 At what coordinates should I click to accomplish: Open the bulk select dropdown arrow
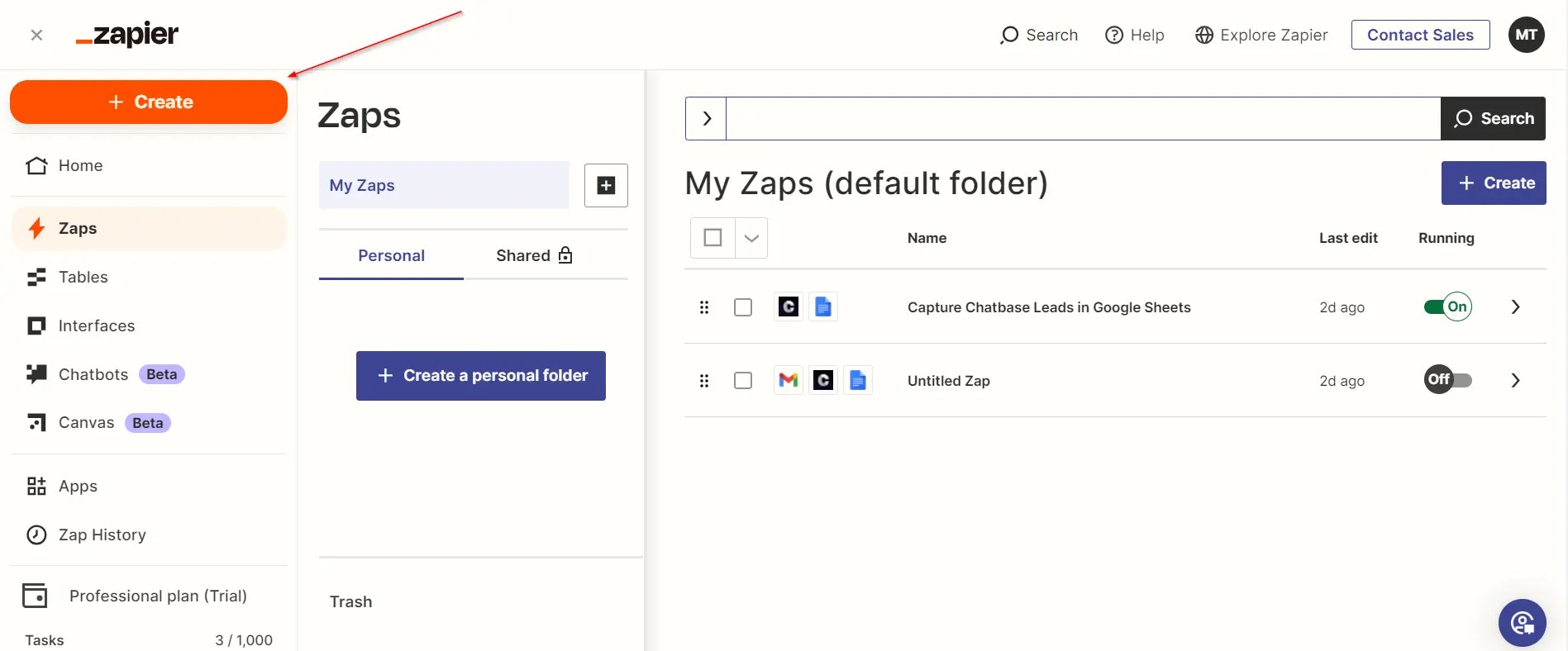point(751,238)
